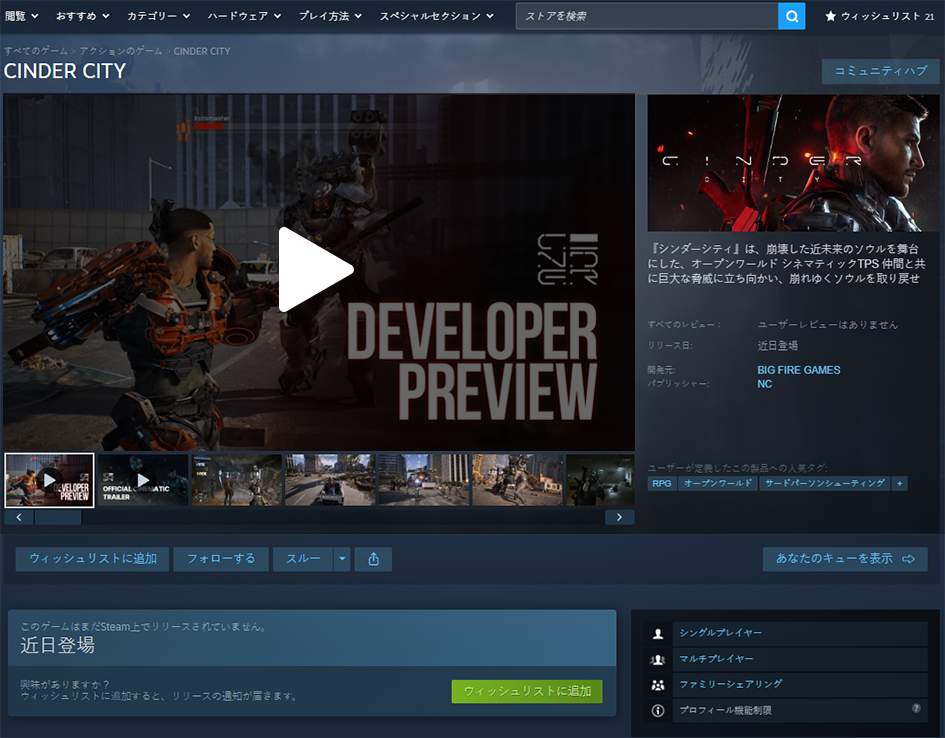Expand the カテゴリー menu

[x=159, y=16]
